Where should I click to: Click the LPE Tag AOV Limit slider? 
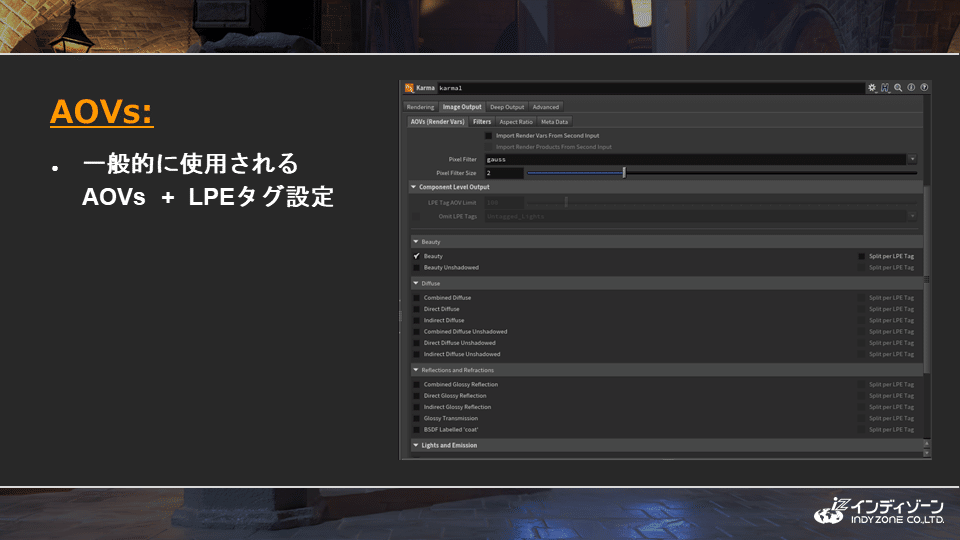pos(721,202)
